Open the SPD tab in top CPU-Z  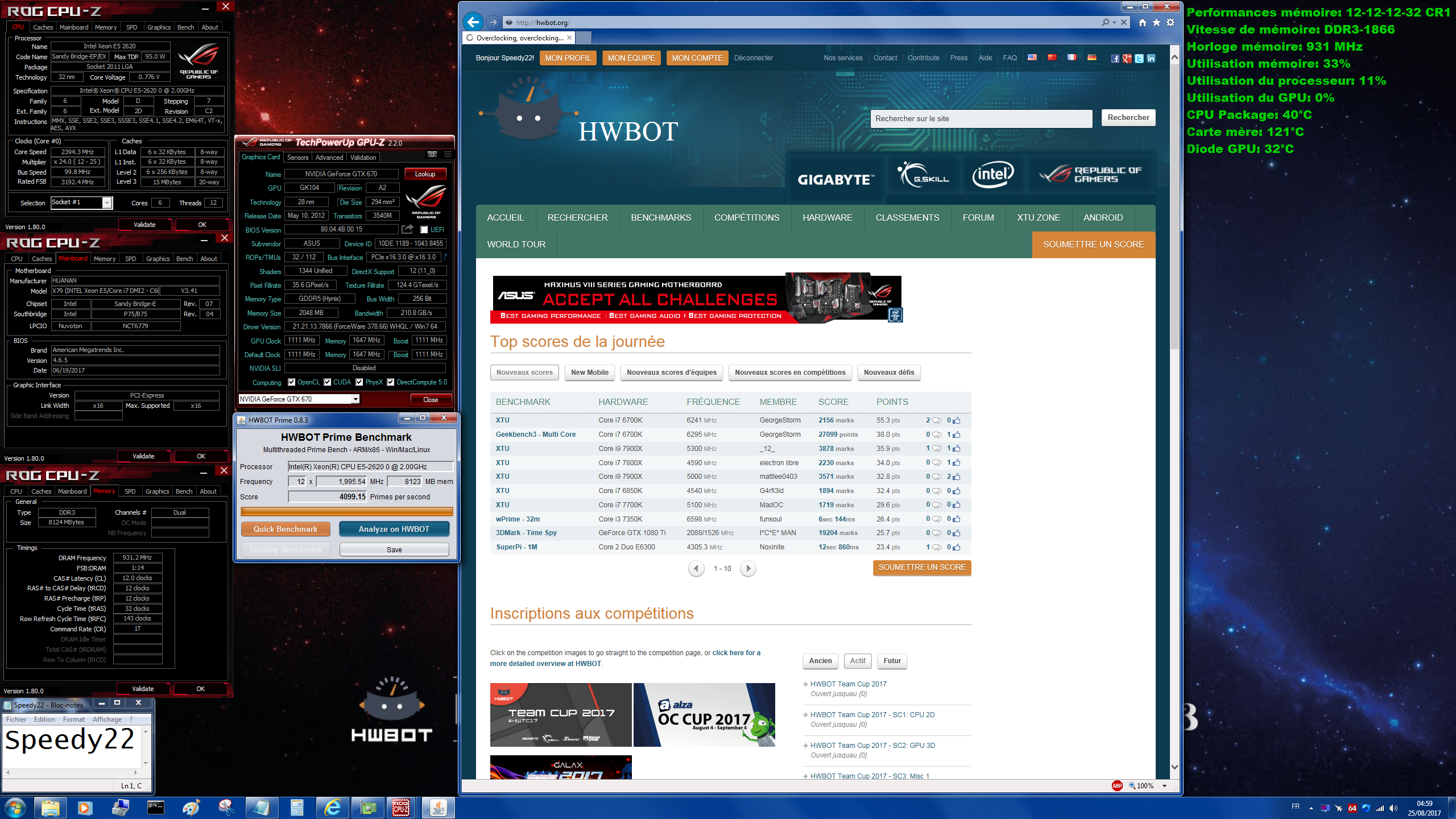click(x=131, y=27)
